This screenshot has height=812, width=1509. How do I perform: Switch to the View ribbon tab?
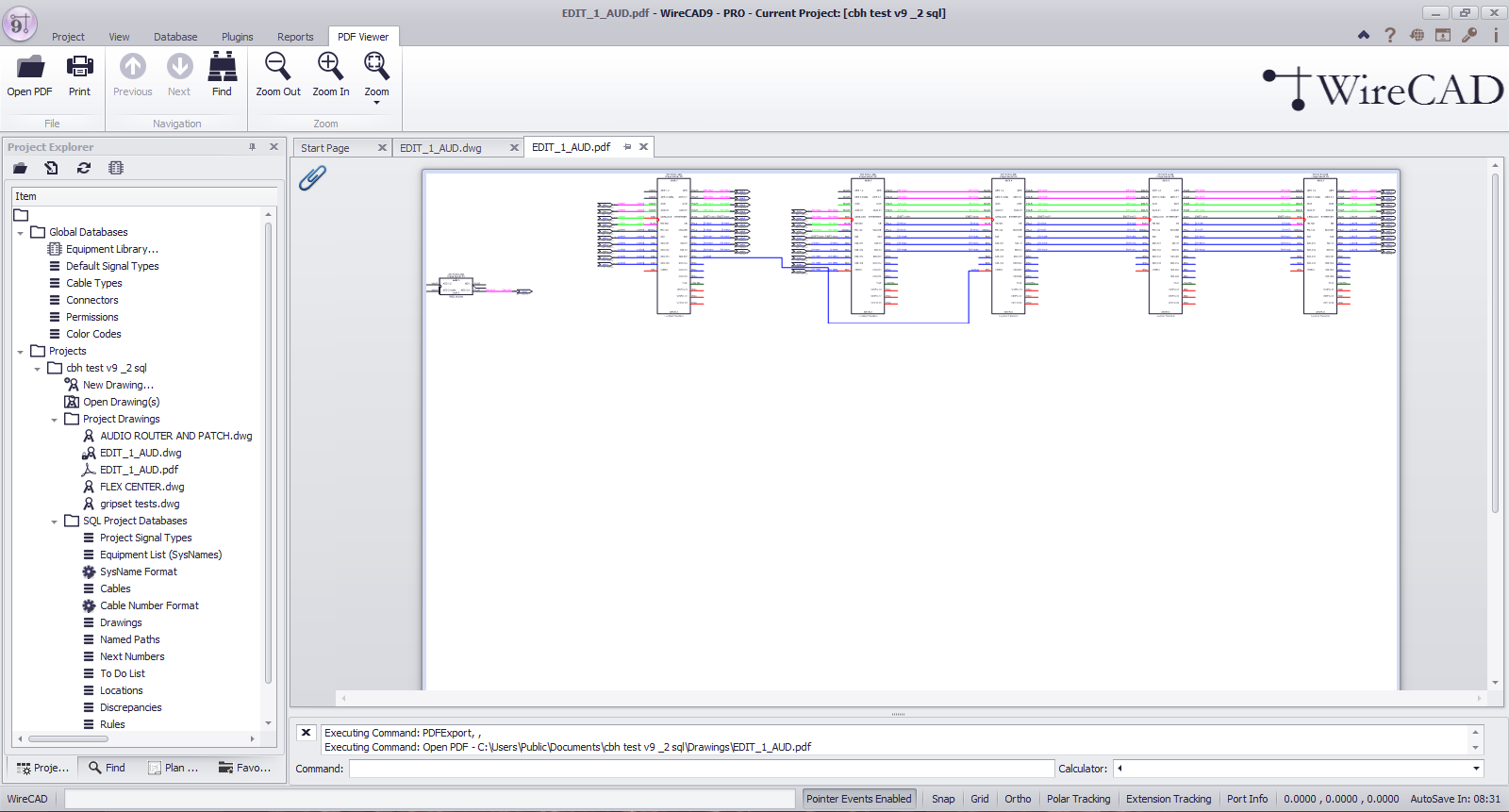click(x=119, y=37)
